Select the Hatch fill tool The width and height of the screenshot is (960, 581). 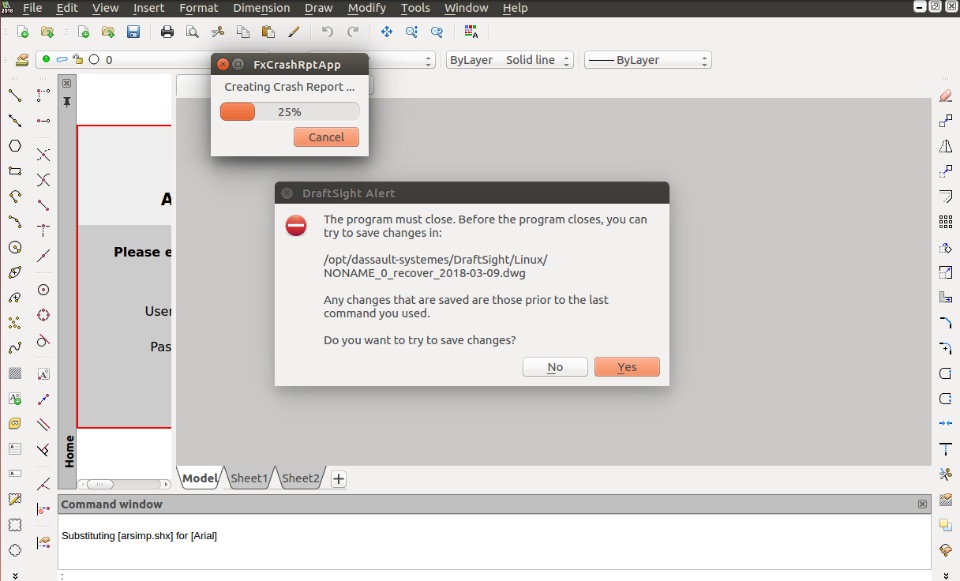tap(15, 373)
